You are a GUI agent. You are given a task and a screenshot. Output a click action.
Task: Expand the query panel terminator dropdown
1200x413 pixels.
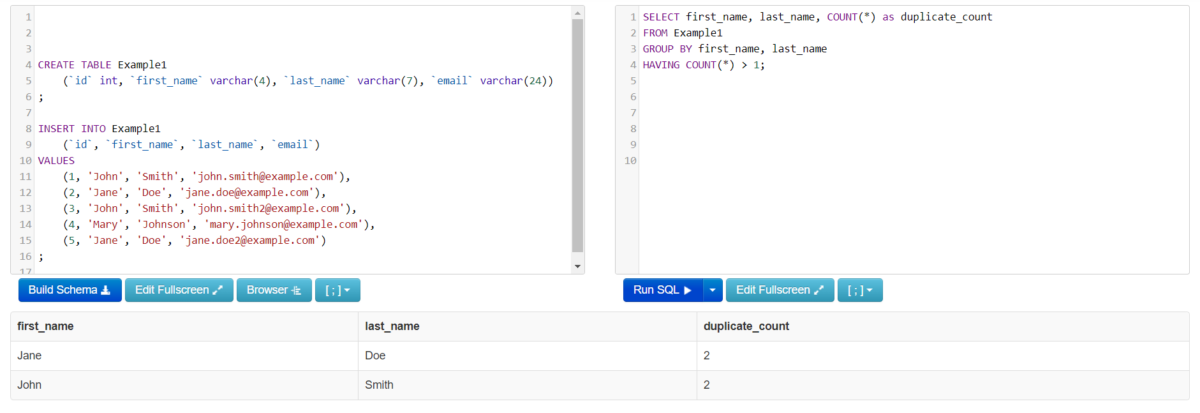pyautogui.click(x=860, y=290)
